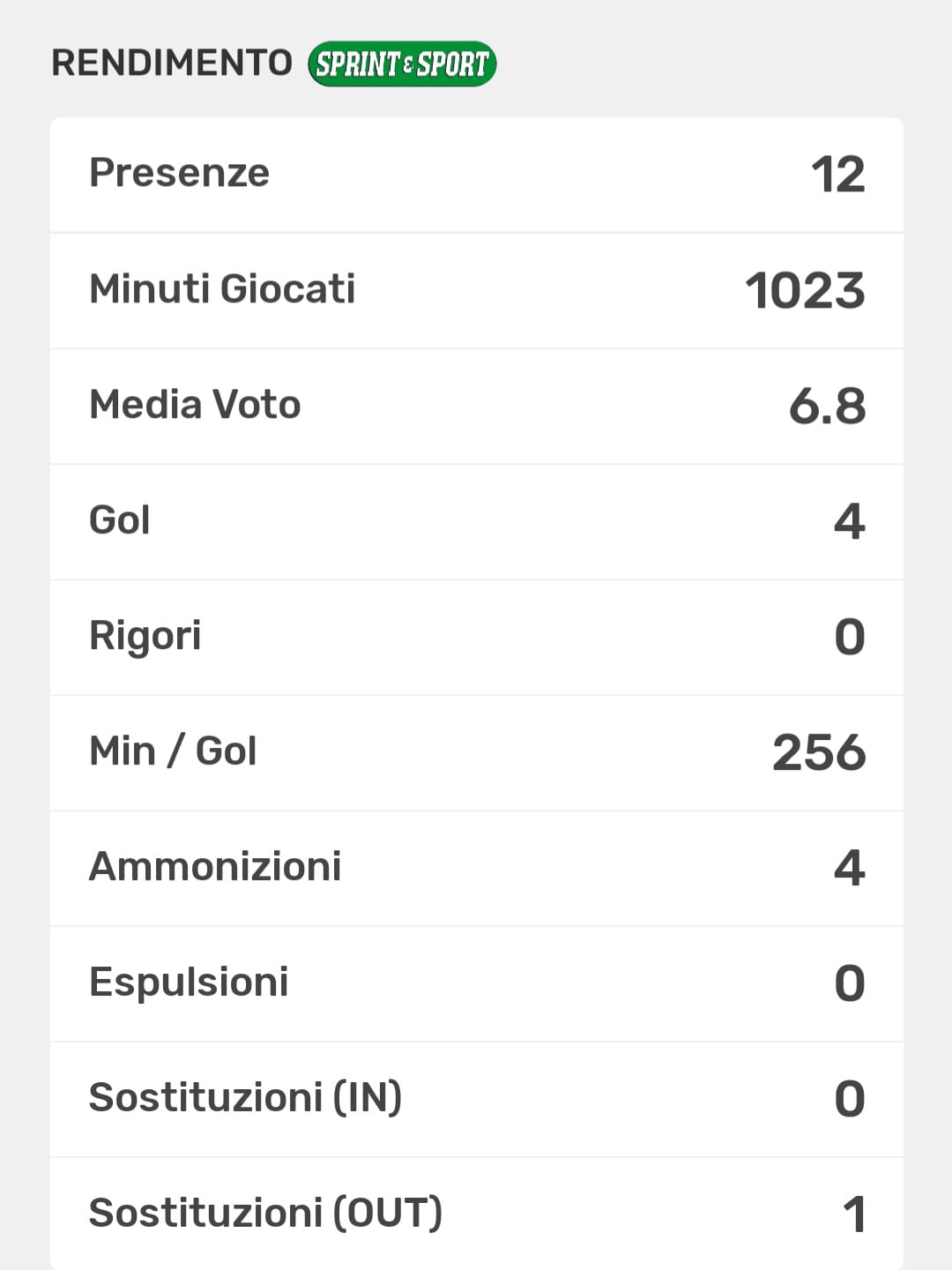This screenshot has width=952, height=1270.
Task: Click the Media Voto value 6.8
Action: tap(827, 407)
